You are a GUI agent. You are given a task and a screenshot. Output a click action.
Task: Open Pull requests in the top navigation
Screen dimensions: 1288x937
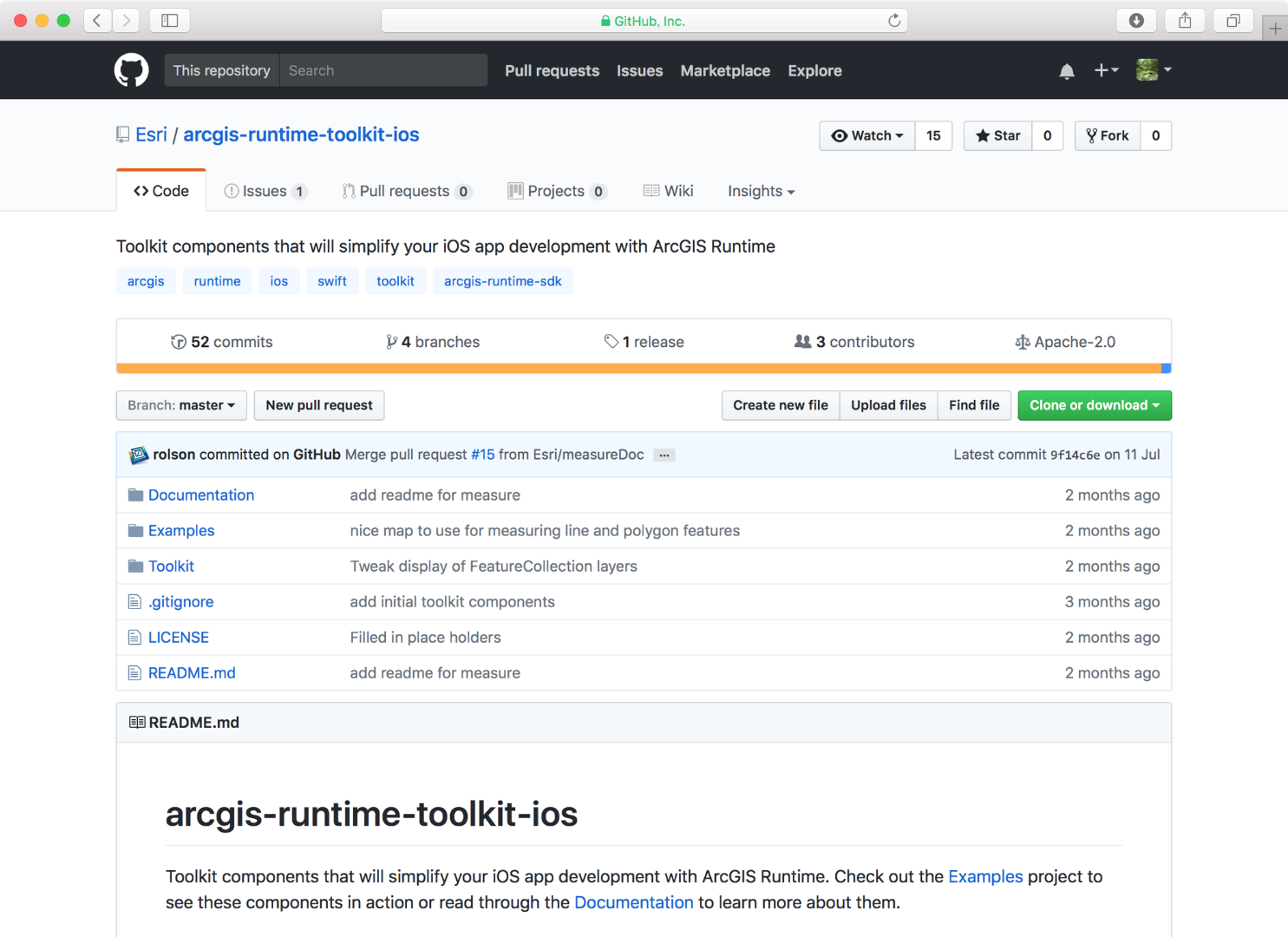pos(552,71)
